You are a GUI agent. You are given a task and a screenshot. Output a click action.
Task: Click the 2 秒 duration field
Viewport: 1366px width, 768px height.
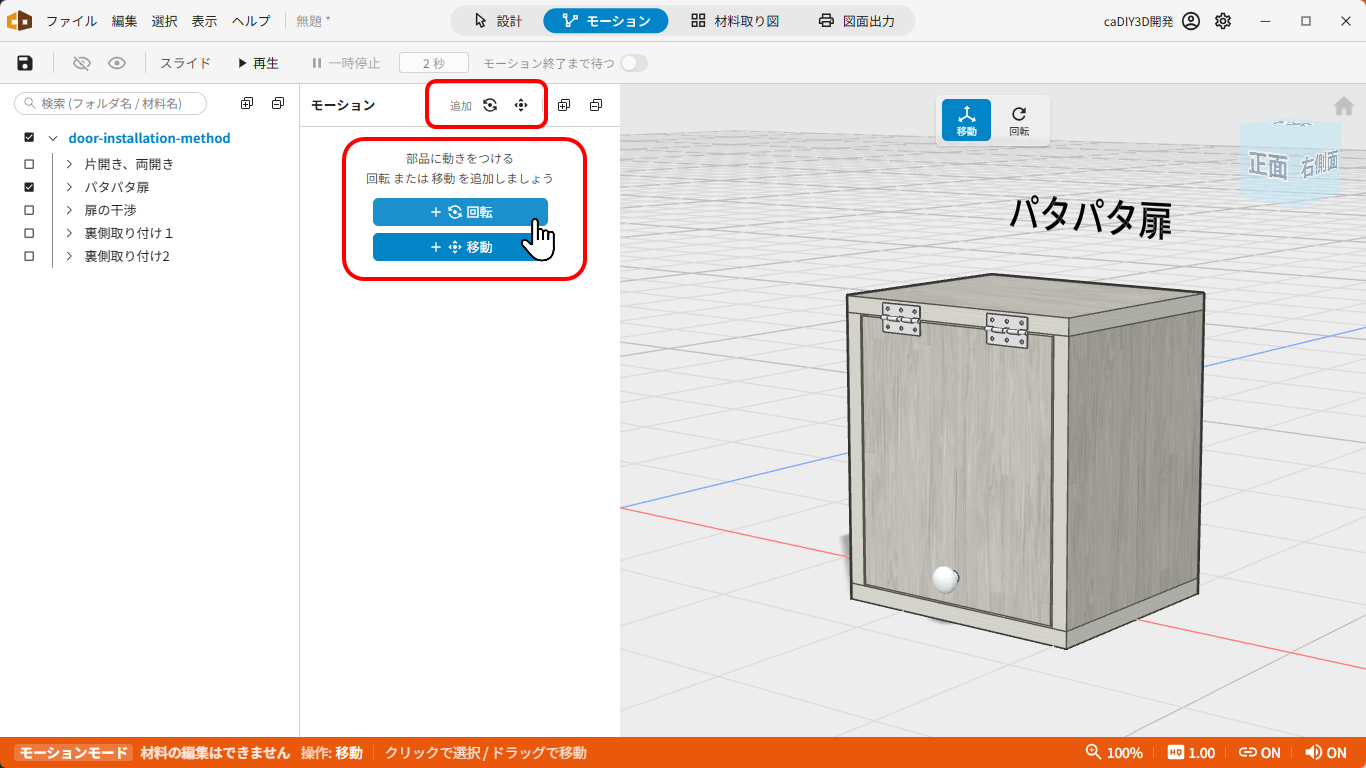coord(434,63)
